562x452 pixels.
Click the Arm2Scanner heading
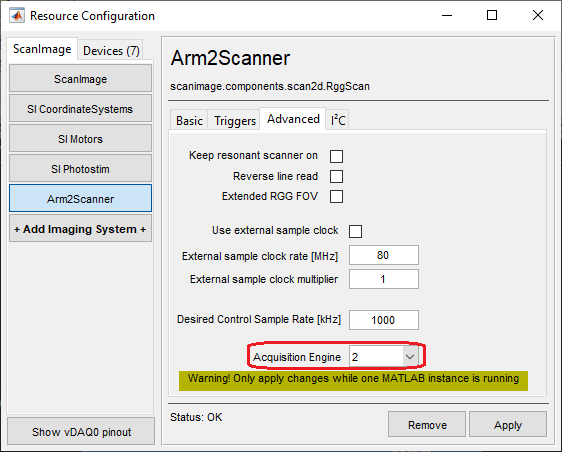click(x=230, y=58)
